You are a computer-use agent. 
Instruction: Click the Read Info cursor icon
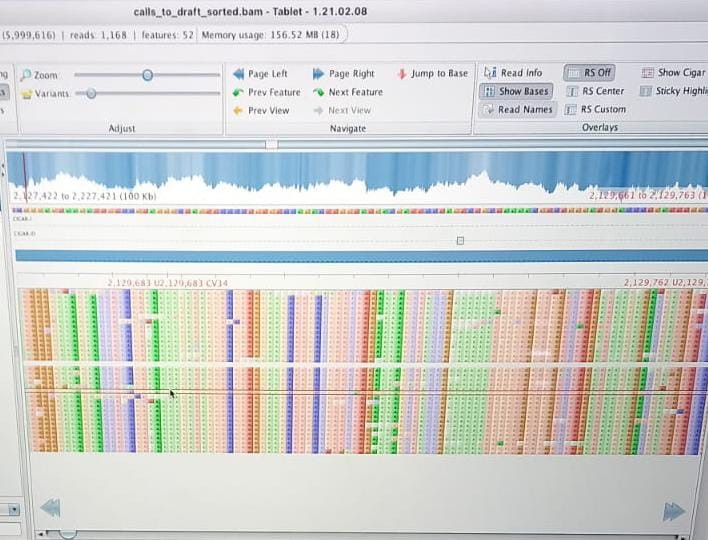click(x=490, y=72)
